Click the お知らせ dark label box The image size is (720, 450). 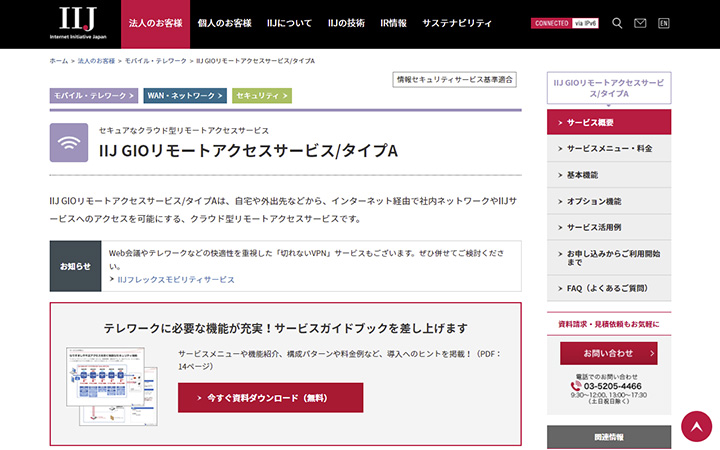pos(75,266)
